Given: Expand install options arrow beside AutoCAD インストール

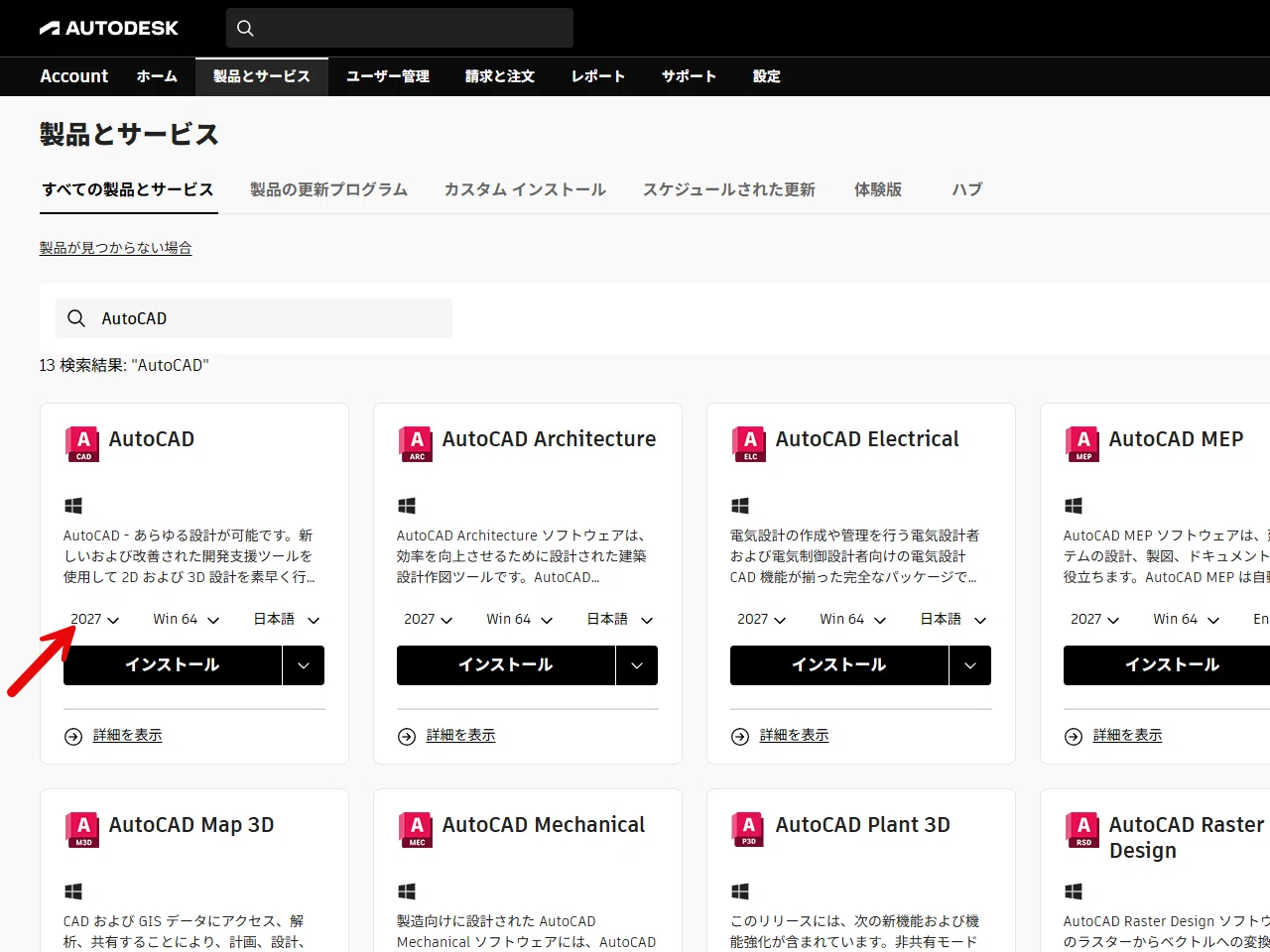Looking at the screenshot, I should click(304, 665).
